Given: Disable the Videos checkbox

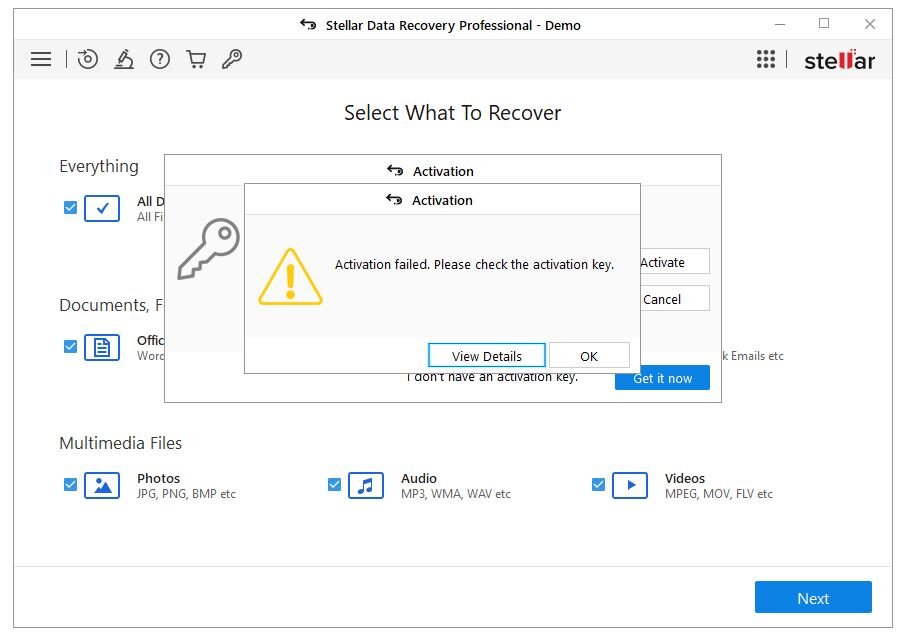Looking at the screenshot, I should pyautogui.click(x=598, y=485).
